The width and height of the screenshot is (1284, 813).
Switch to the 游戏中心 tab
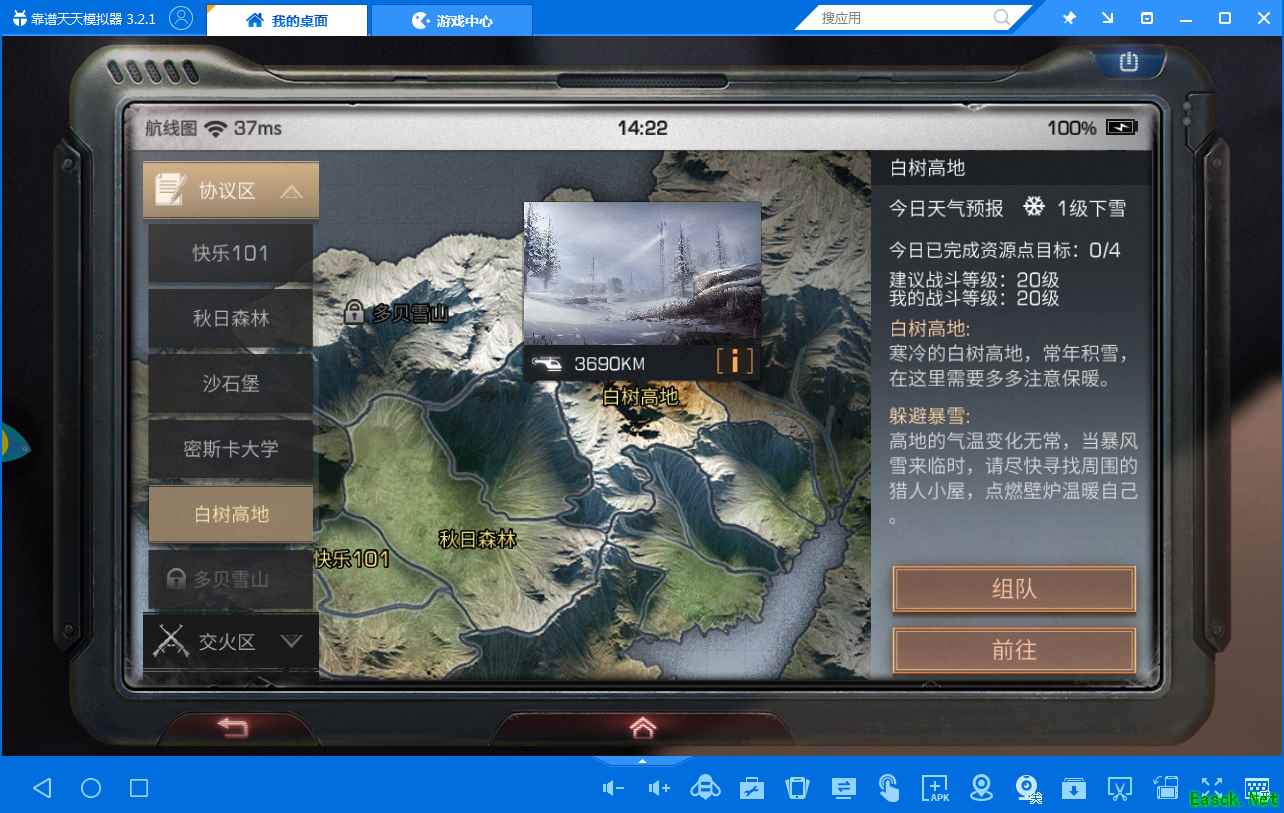click(x=452, y=20)
